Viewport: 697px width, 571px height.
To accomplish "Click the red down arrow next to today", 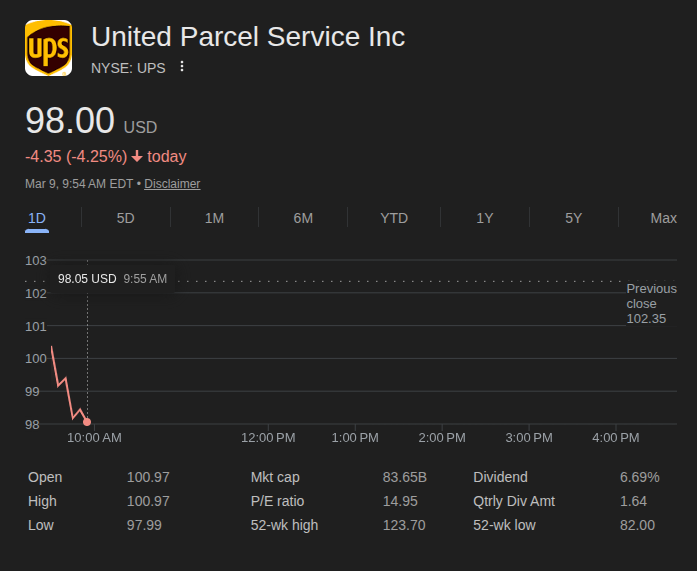I will (137, 157).
